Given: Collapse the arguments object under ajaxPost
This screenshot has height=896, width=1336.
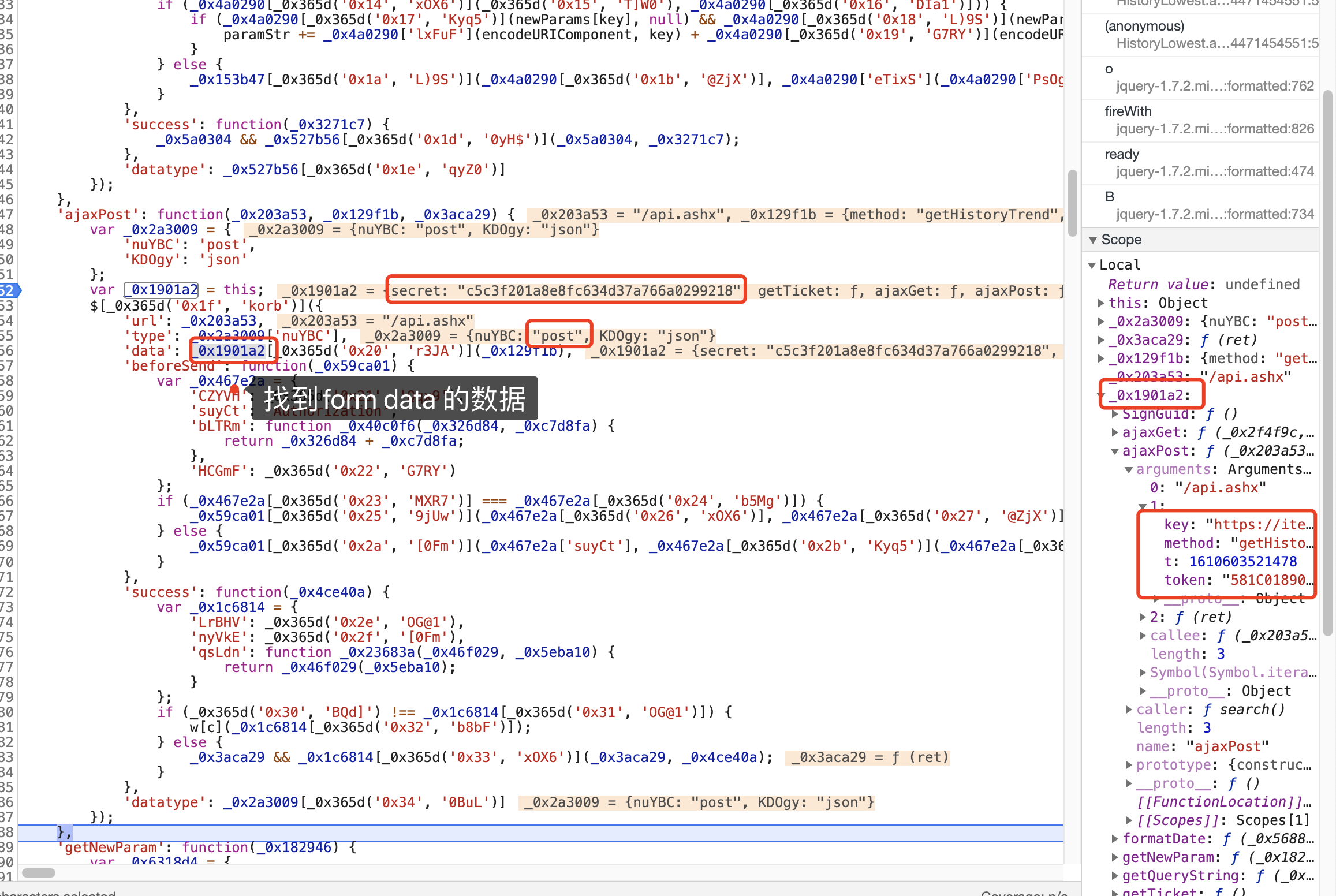Looking at the screenshot, I should 1129,470.
